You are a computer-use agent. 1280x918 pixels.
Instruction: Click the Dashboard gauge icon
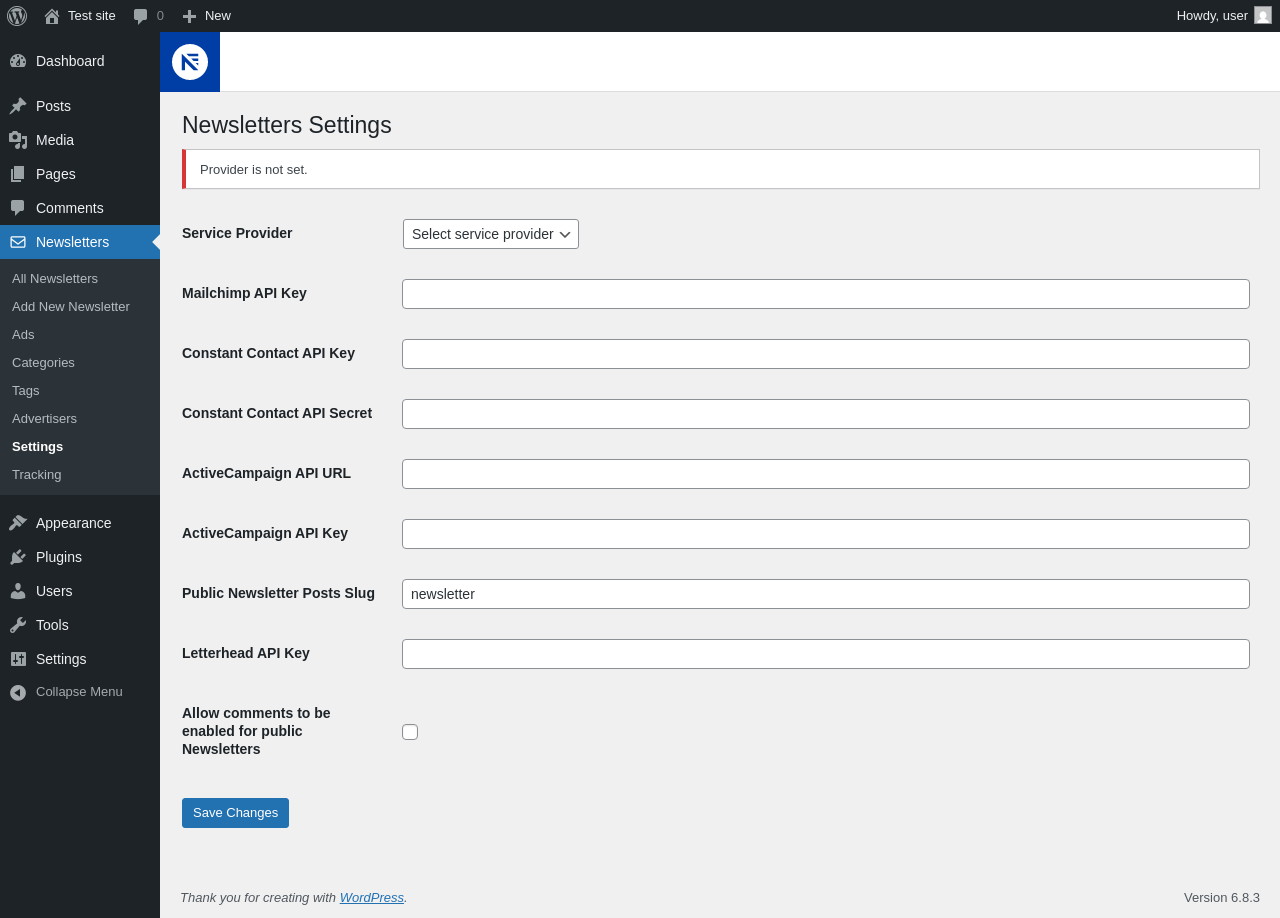(18, 61)
